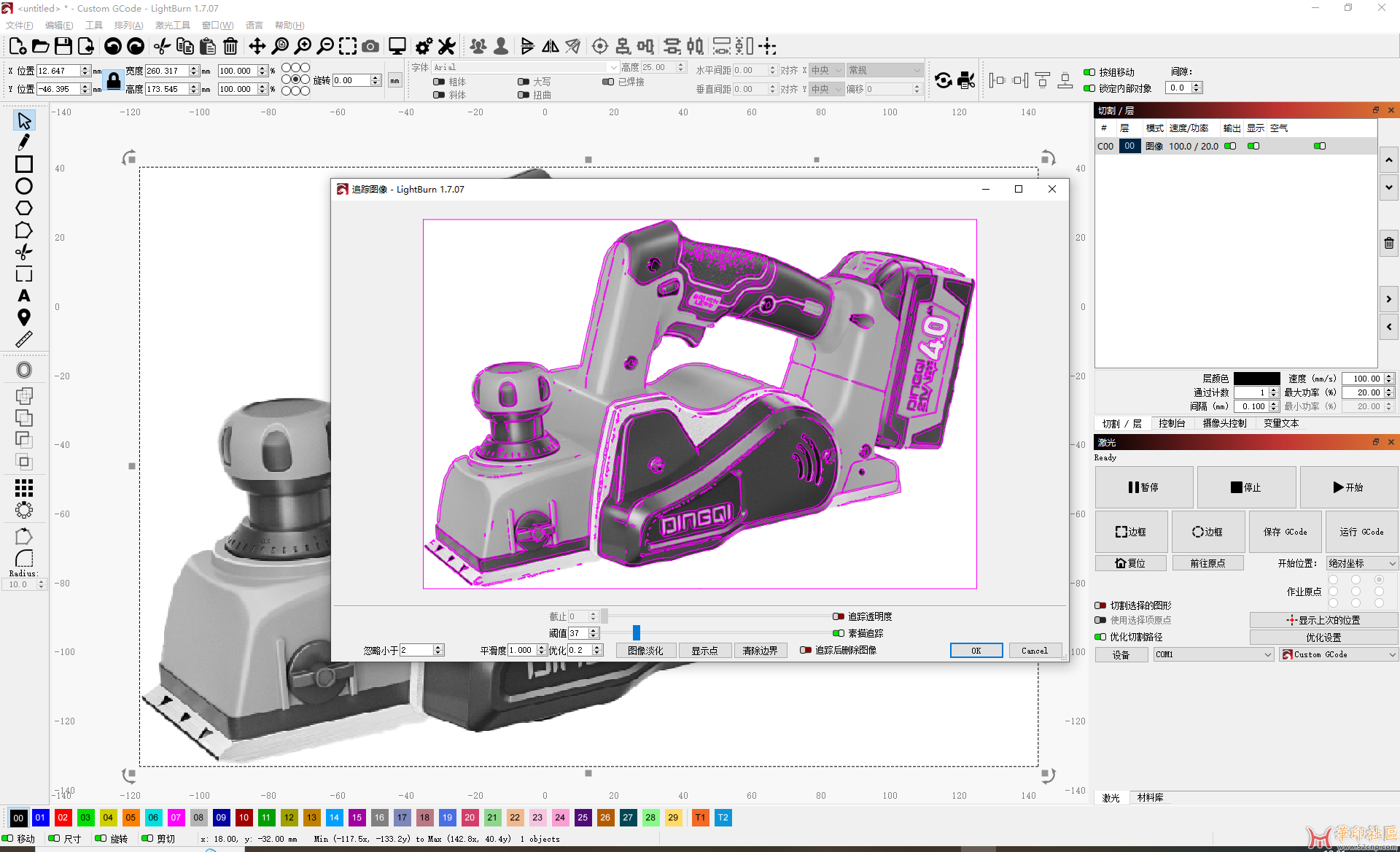Open the 常规 style dropdown
This screenshot has width=1400, height=852.
tap(884, 70)
